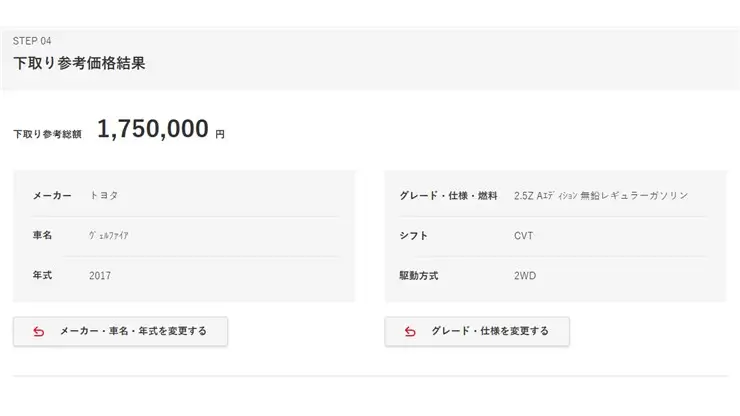Click the メーカー・車名・年式を変更する button

(x=120, y=331)
